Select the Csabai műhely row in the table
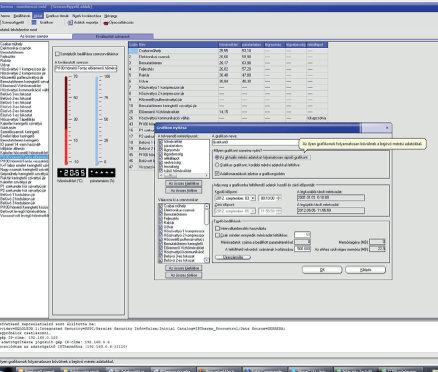438x372 pixels. tap(228, 51)
